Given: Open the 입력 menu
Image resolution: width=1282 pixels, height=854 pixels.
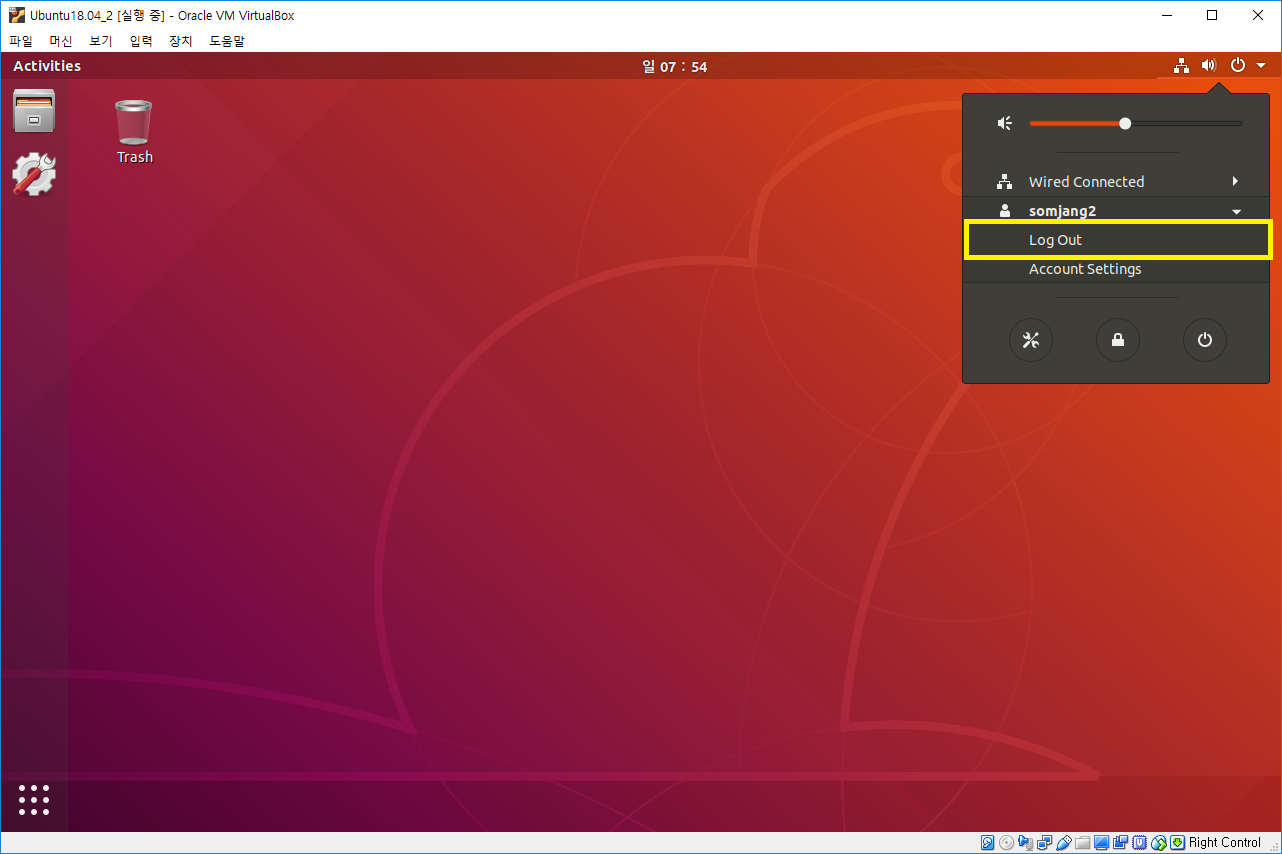Looking at the screenshot, I should pyautogui.click(x=141, y=41).
